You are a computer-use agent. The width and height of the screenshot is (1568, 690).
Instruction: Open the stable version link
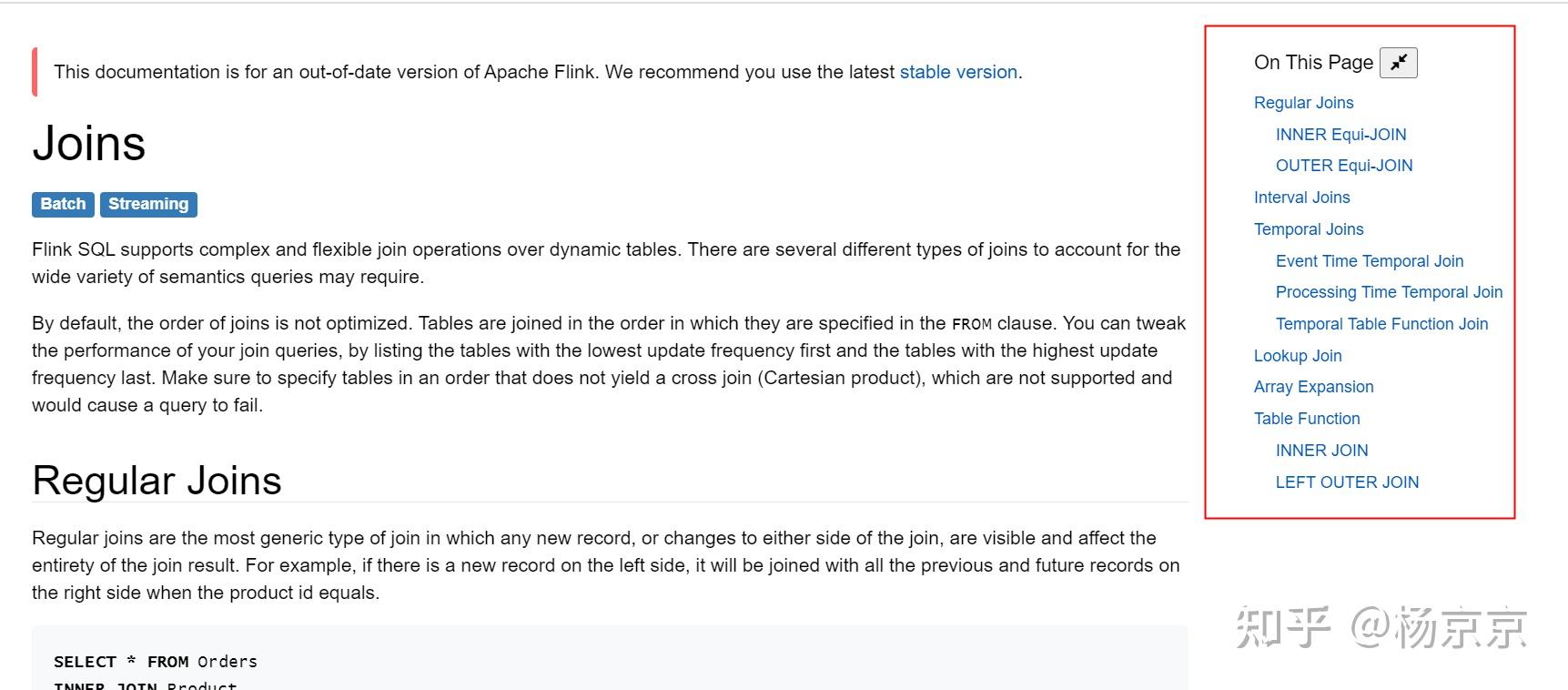[x=957, y=72]
